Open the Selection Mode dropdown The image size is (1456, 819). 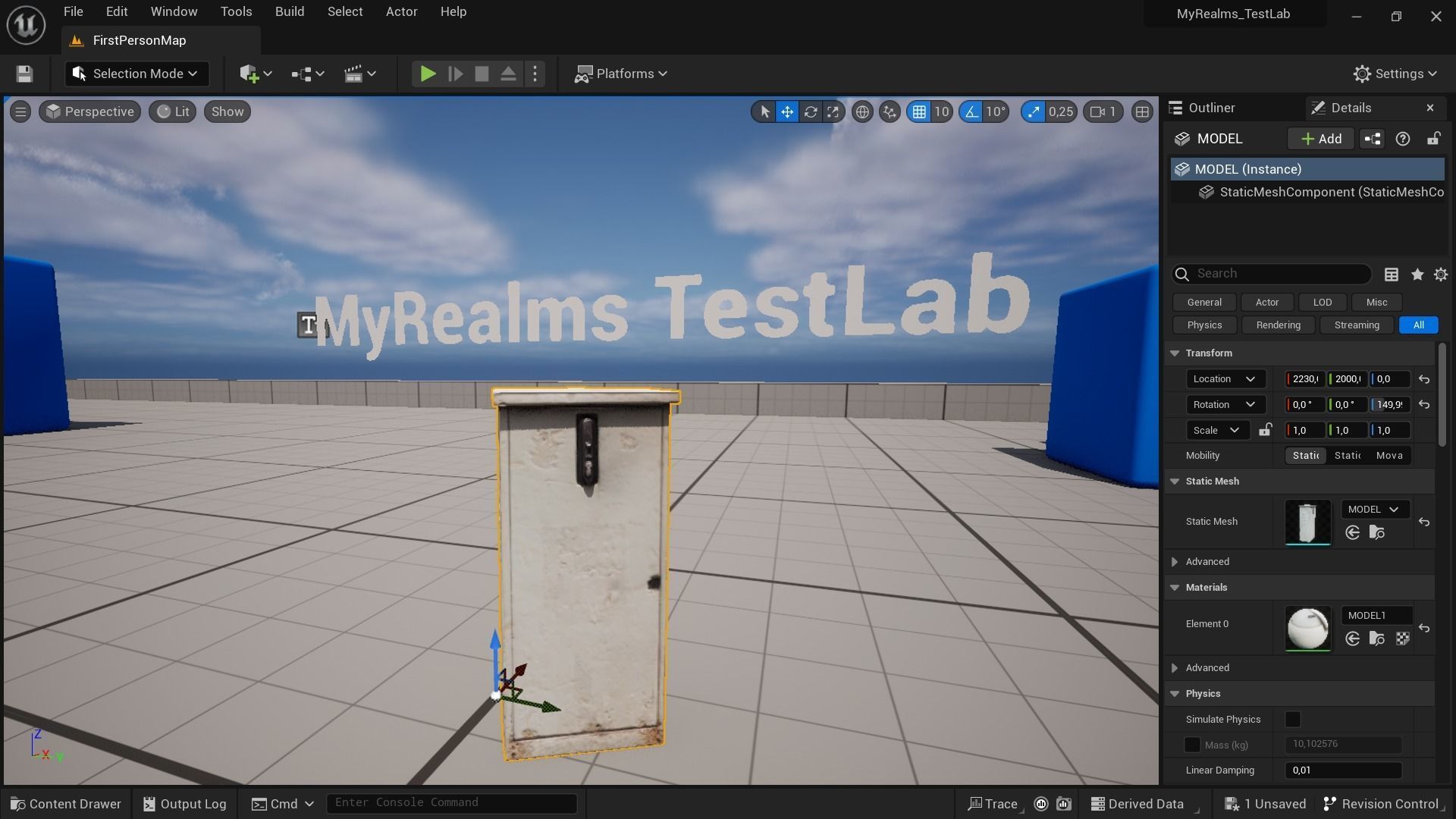pyautogui.click(x=136, y=74)
